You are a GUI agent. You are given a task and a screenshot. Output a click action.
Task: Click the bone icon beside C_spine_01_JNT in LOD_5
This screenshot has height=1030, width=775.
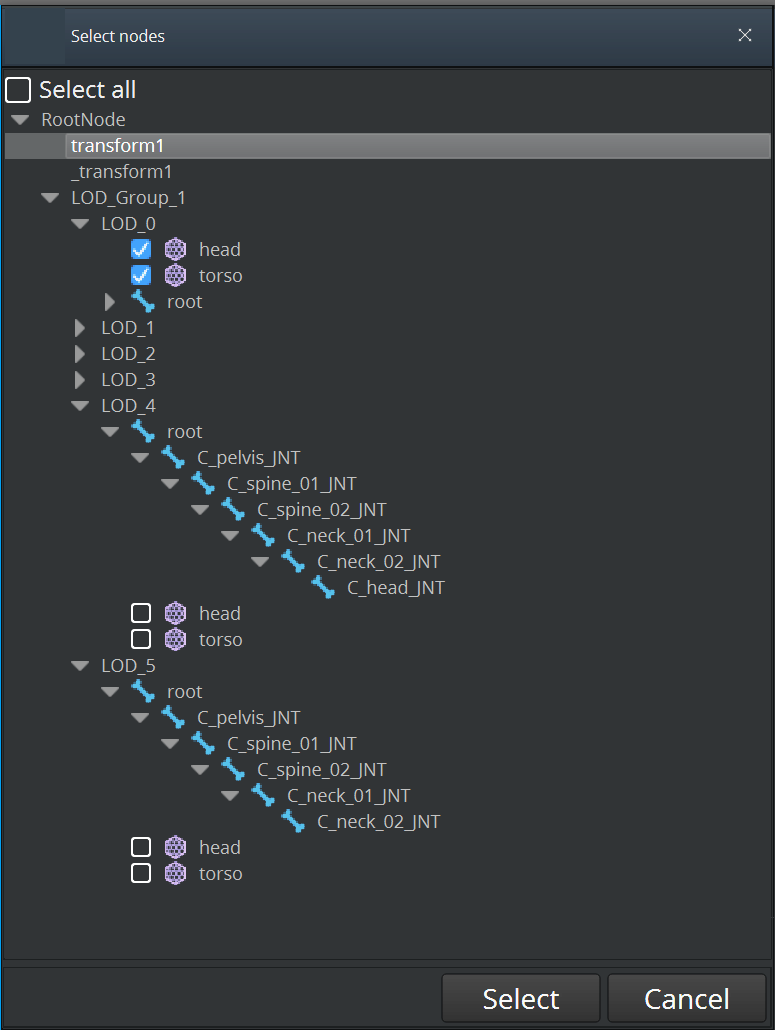coord(203,743)
